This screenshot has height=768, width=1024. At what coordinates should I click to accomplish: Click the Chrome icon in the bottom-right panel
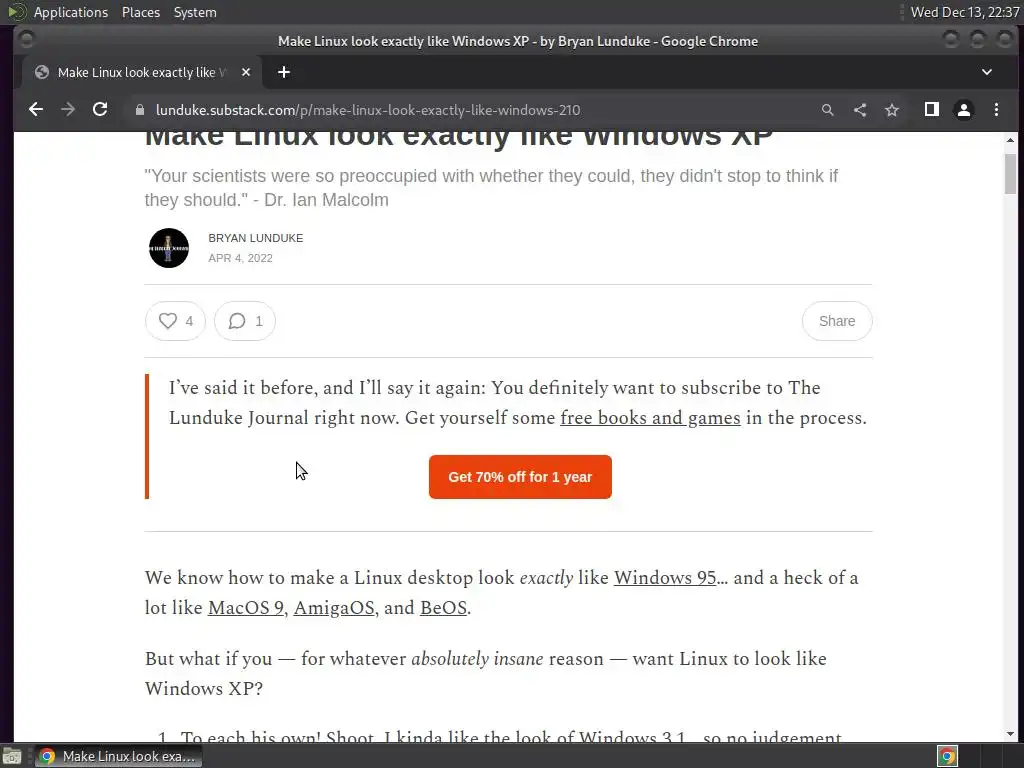(947, 756)
